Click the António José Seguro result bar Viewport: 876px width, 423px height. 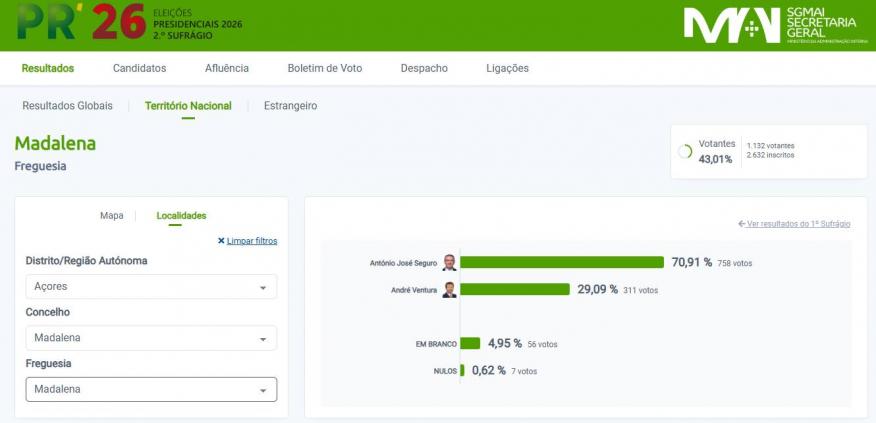562,263
